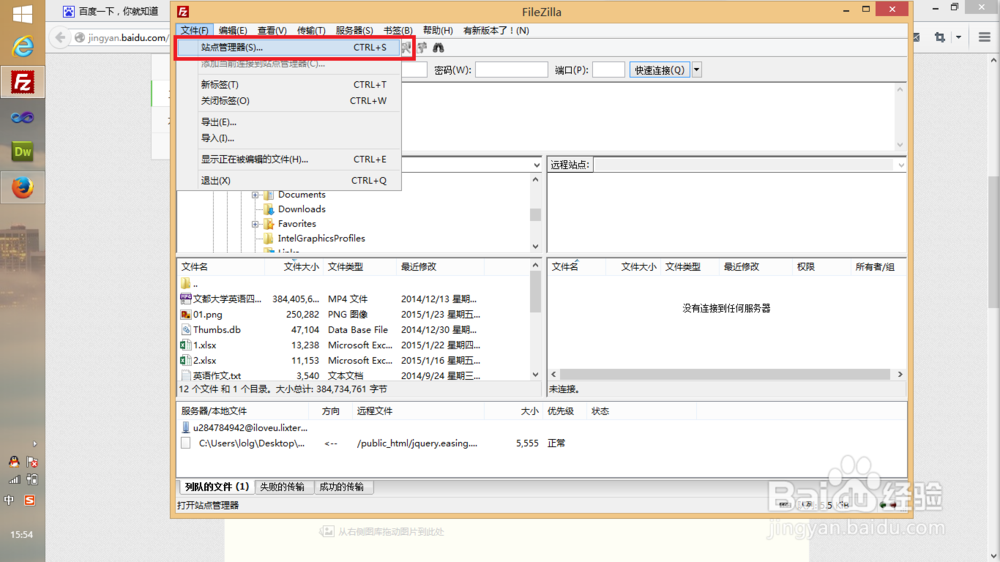1000x562 pixels.
Task: Open the View (查看) menu
Action: pos(272,30)
